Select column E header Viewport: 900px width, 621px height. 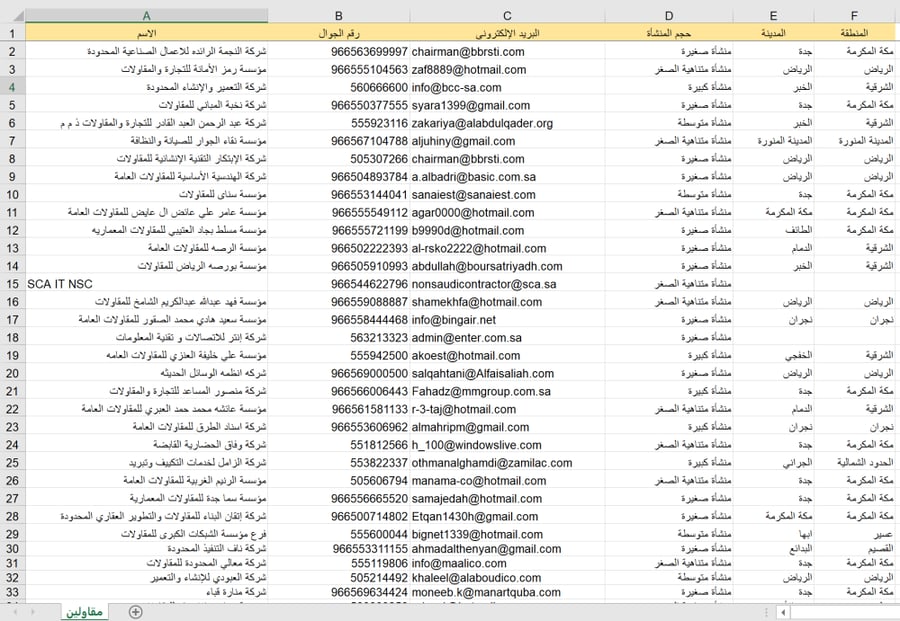773,16
